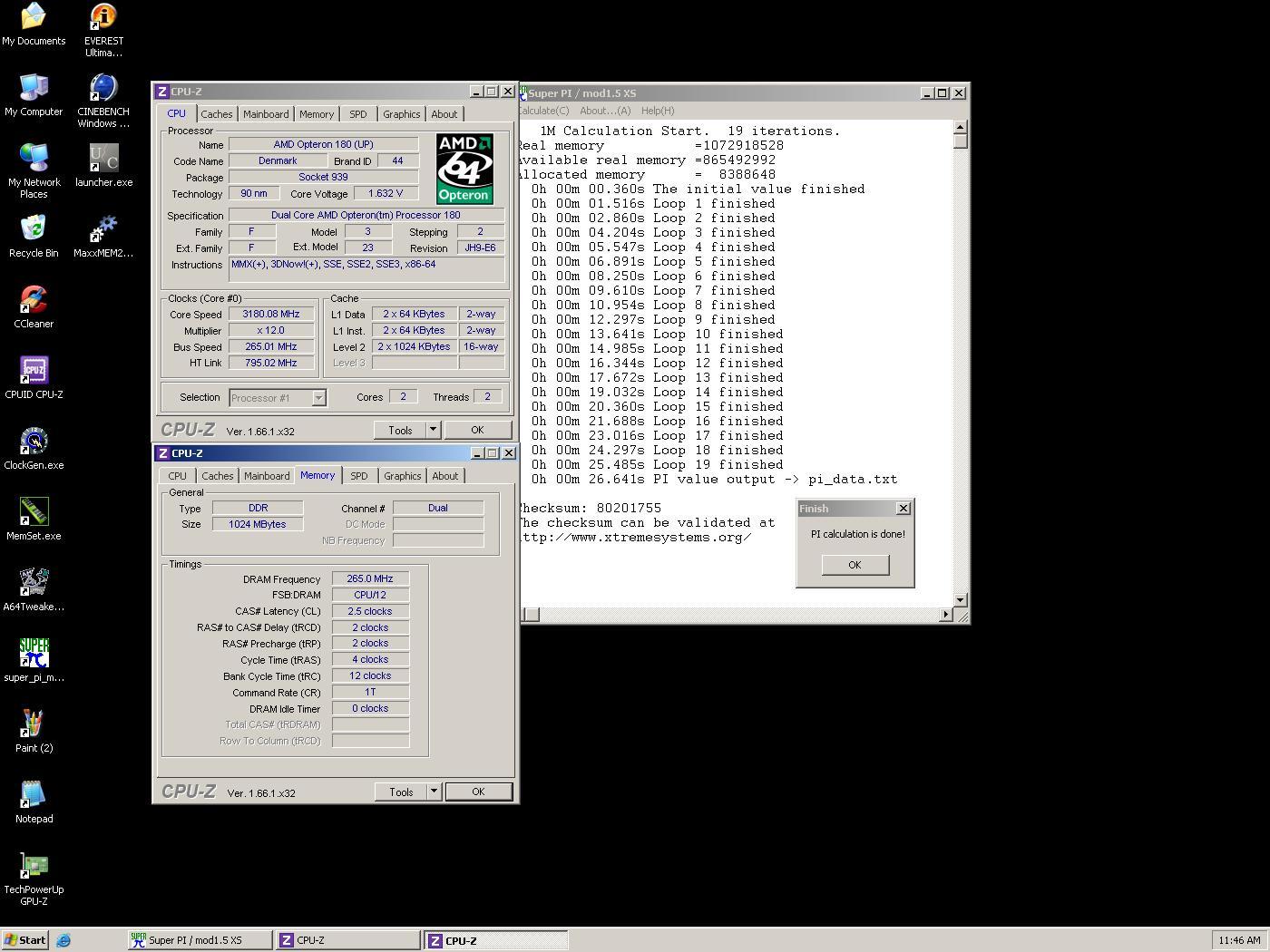Click the CPU-Z title bar icon in the upper window
Viewport: 1270px width, 952px height.
161,92
